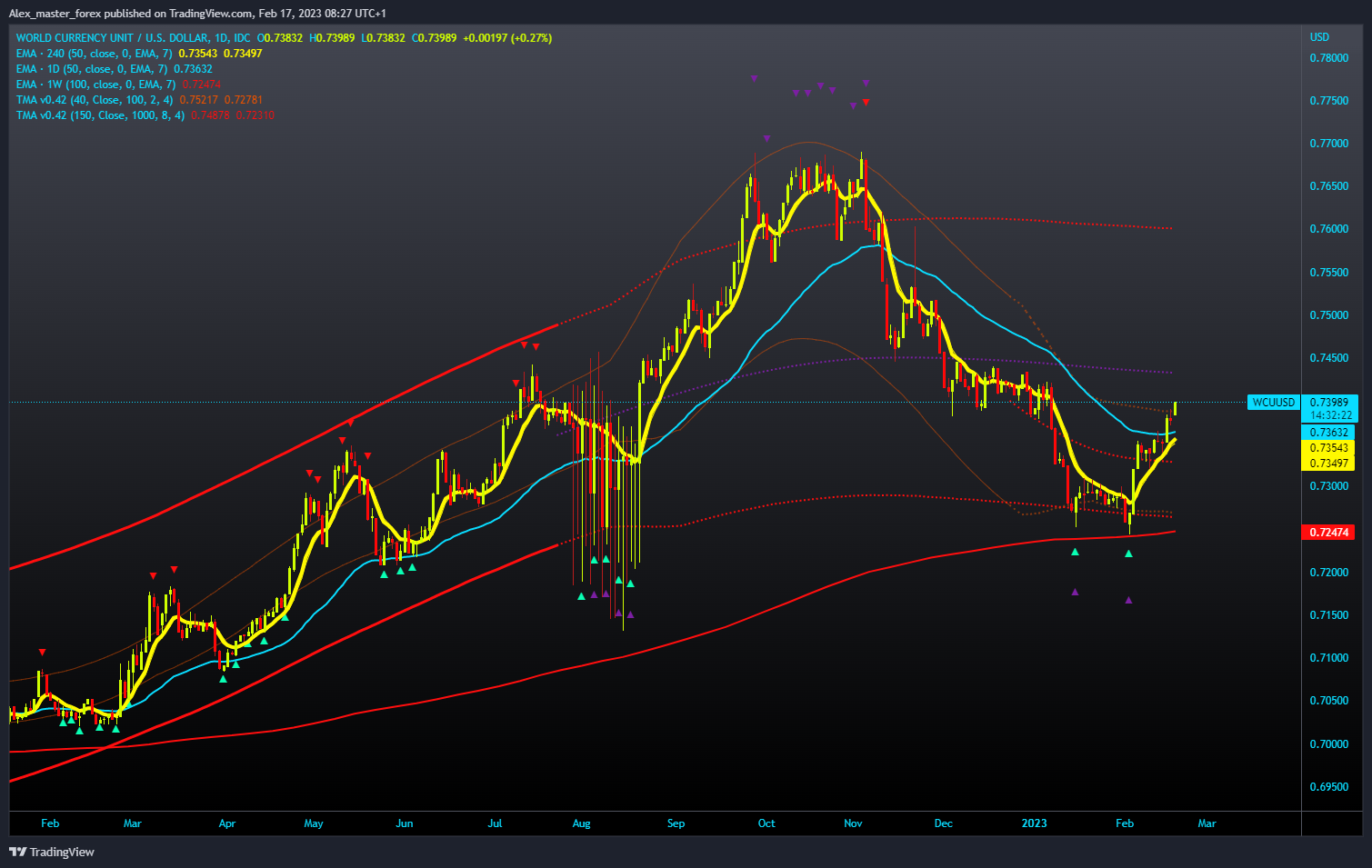Select the red 0.72474 price label

pyautogui.click(x=1329, y=532)
